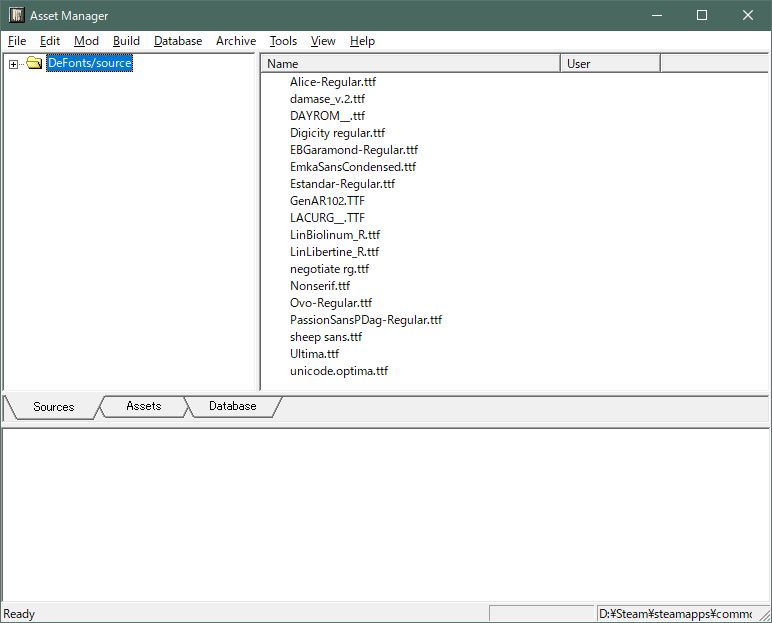Open the Database menu
772x623 pixels.
point(178,41)
